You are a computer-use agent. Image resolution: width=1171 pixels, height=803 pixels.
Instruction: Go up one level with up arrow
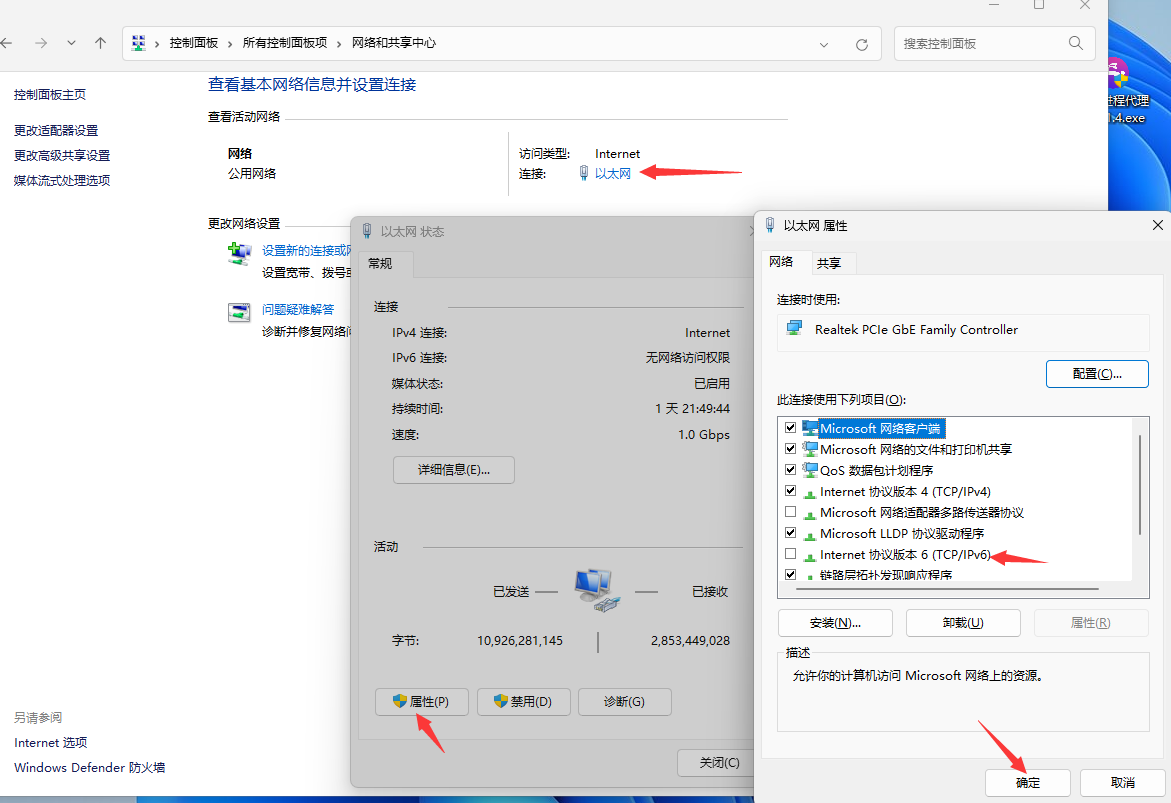click(100, 43)
